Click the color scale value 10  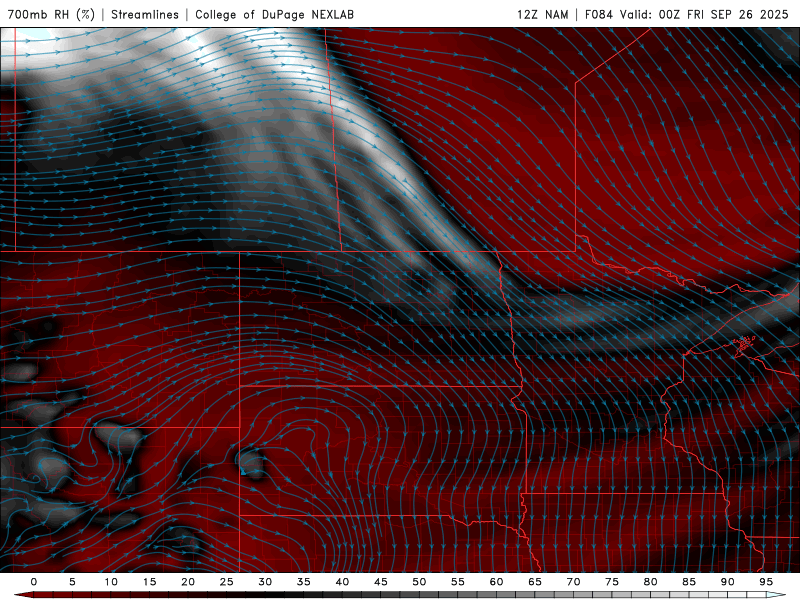click(x=111, y=582)
